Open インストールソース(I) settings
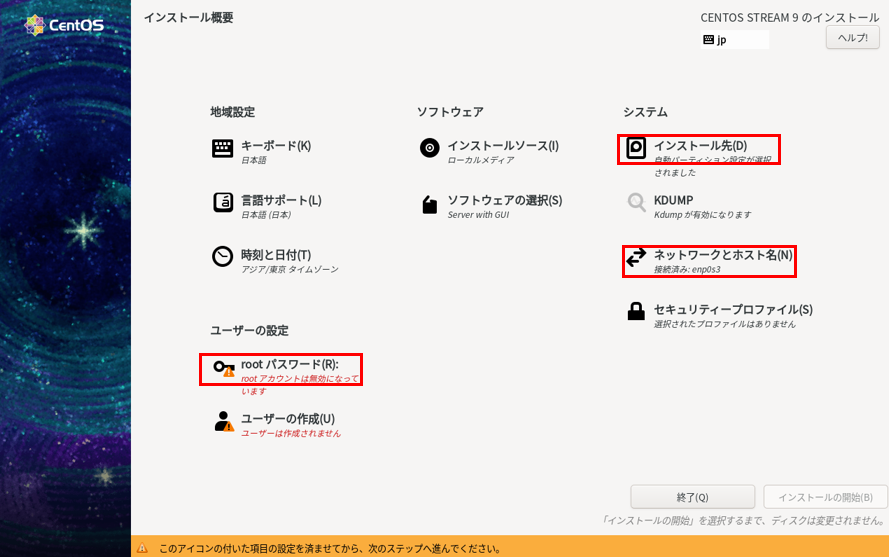889x557 pixels. (x=503, y=146)
